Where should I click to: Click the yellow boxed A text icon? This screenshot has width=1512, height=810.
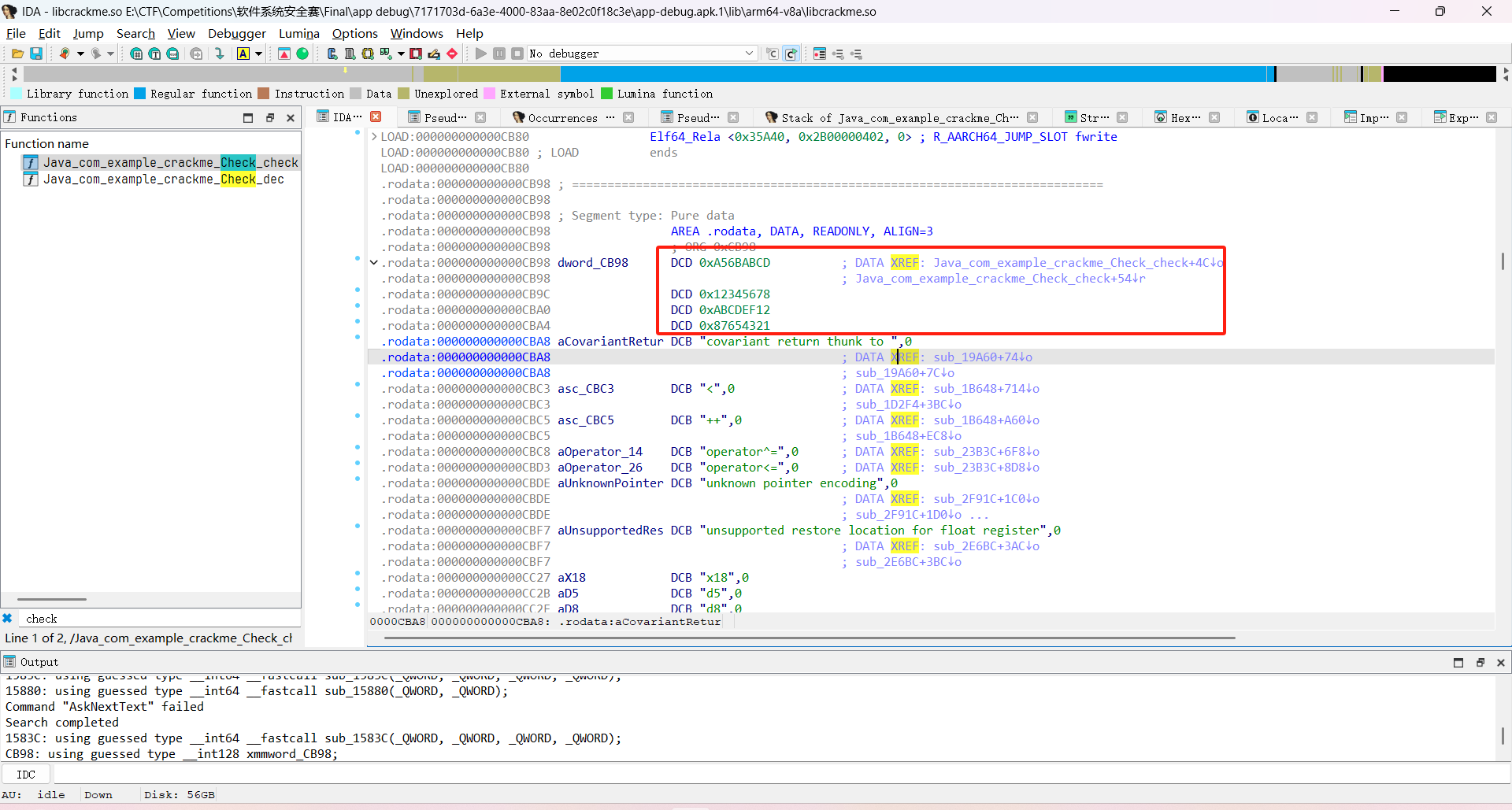click(243, 54)
